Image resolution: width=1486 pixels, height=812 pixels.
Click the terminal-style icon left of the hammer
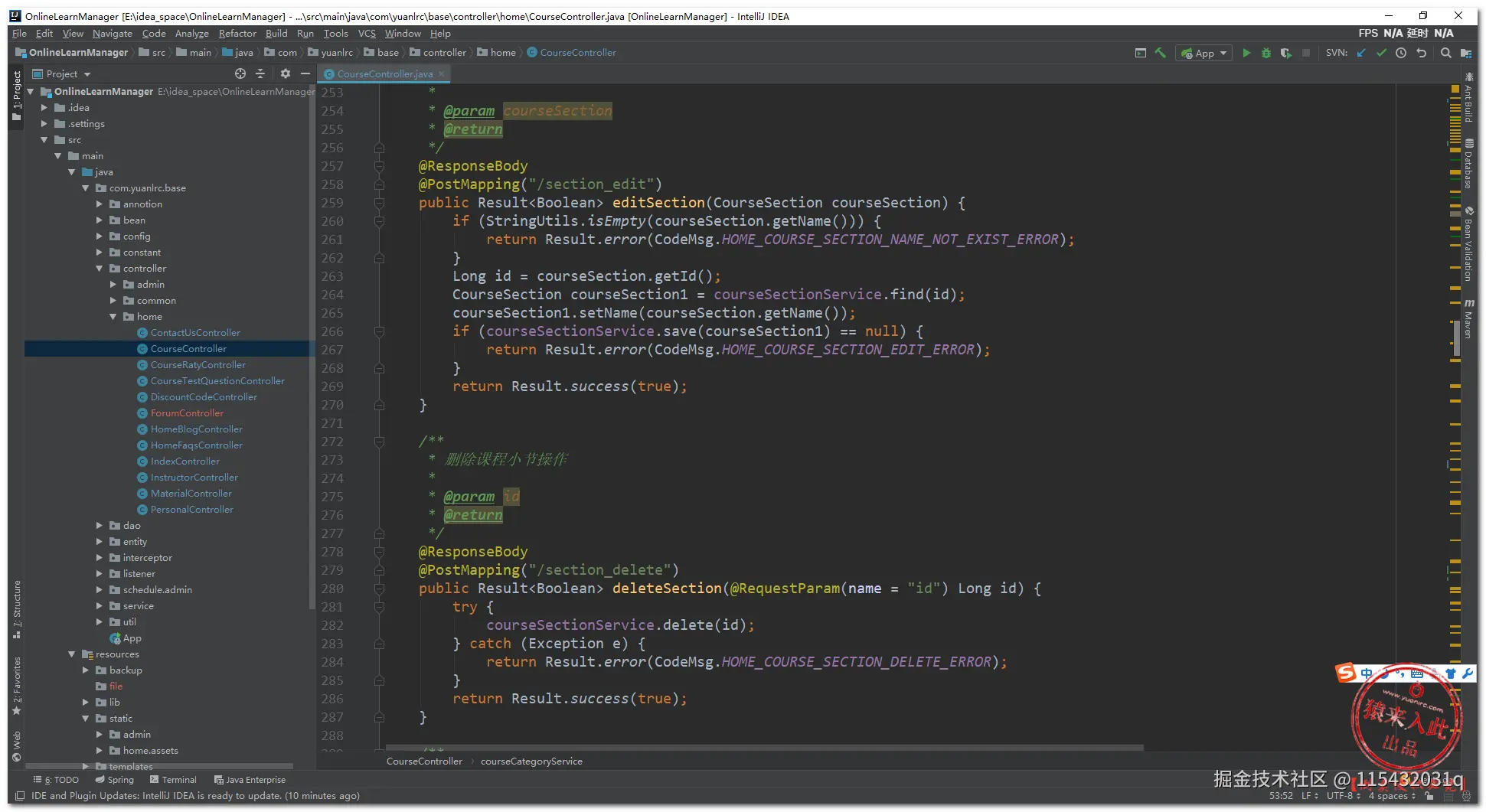pyautogui.click(x=1141, y=53)
